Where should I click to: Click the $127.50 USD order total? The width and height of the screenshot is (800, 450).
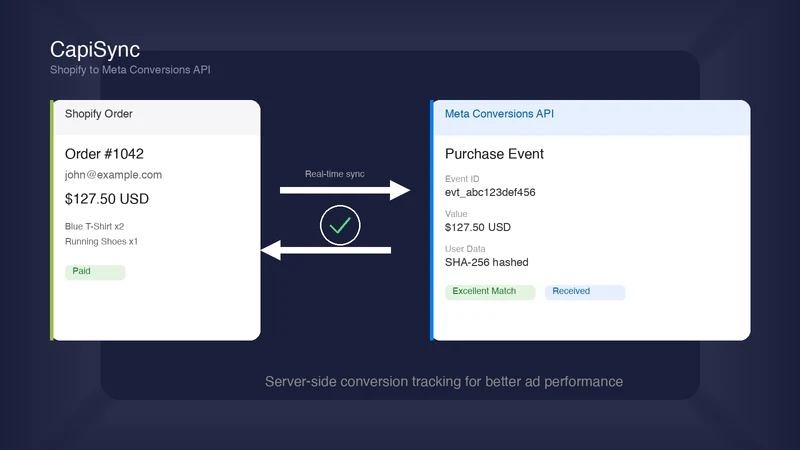pyautogui.click(x=107, y=199)
